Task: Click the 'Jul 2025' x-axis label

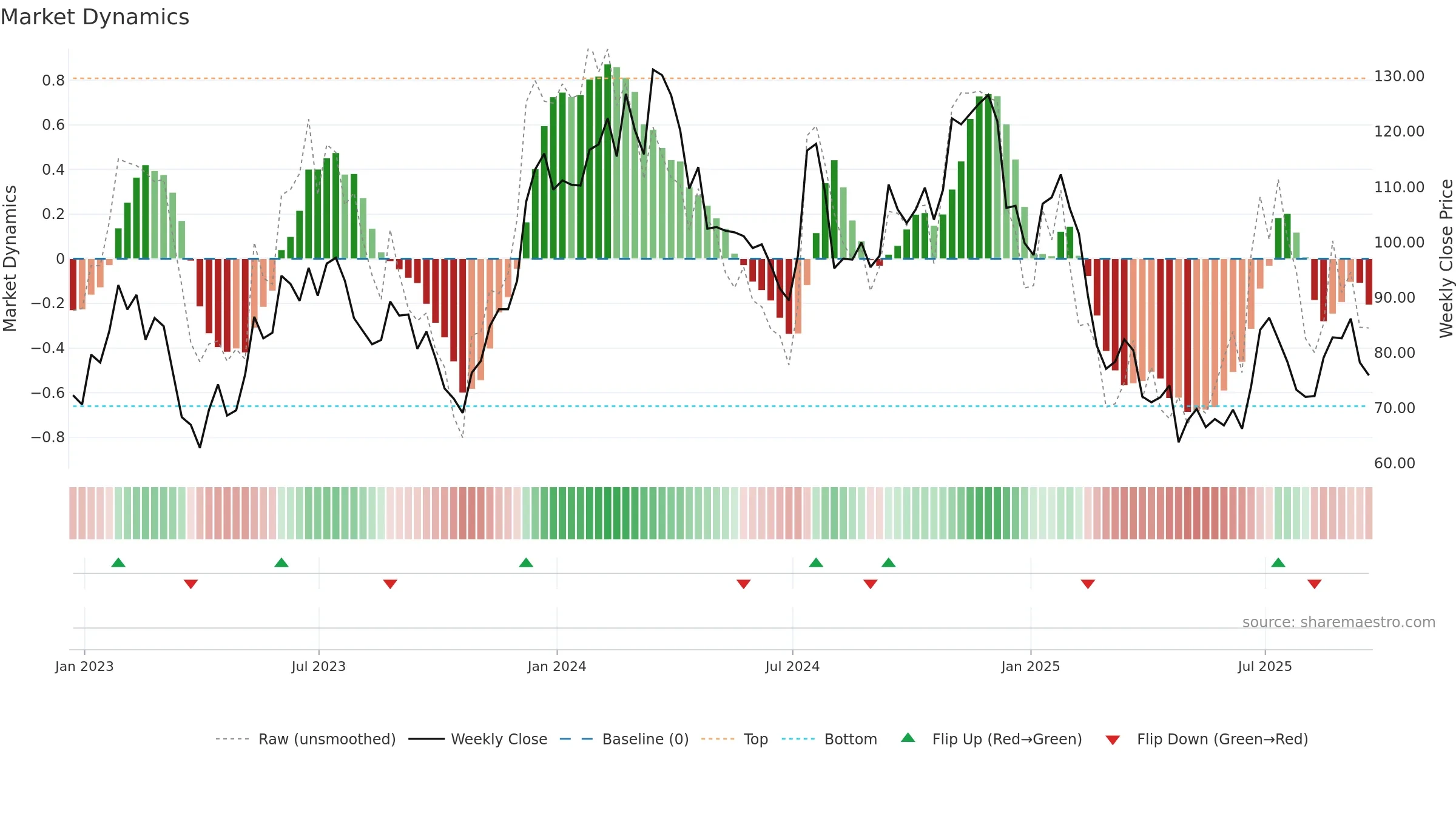Action: 1265,667
